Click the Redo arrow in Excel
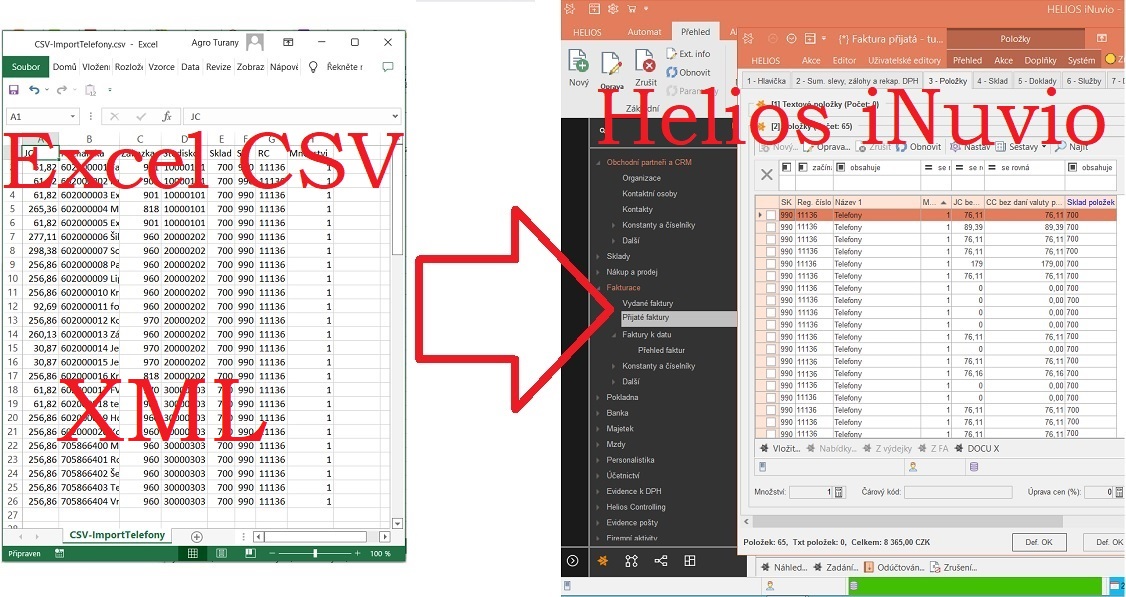 click(x=62, y=90)
